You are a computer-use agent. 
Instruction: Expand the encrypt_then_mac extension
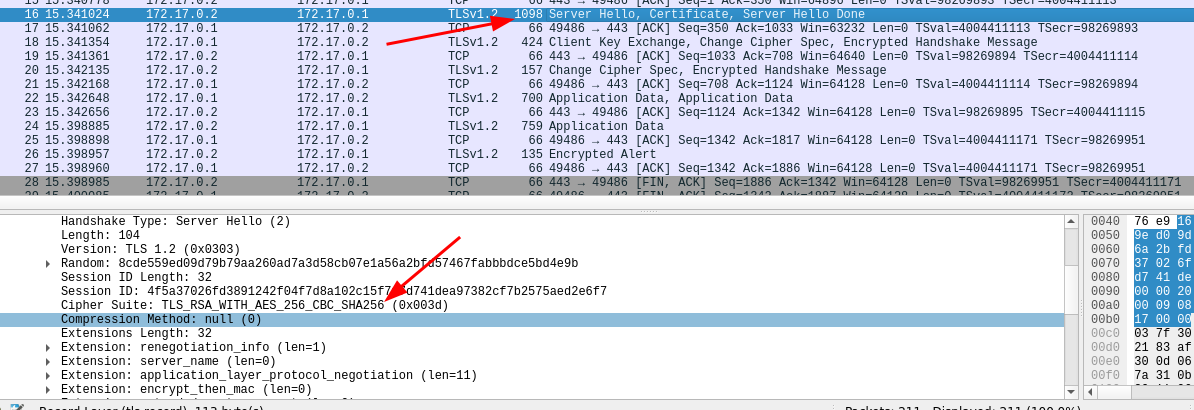[x=48, y=389]
